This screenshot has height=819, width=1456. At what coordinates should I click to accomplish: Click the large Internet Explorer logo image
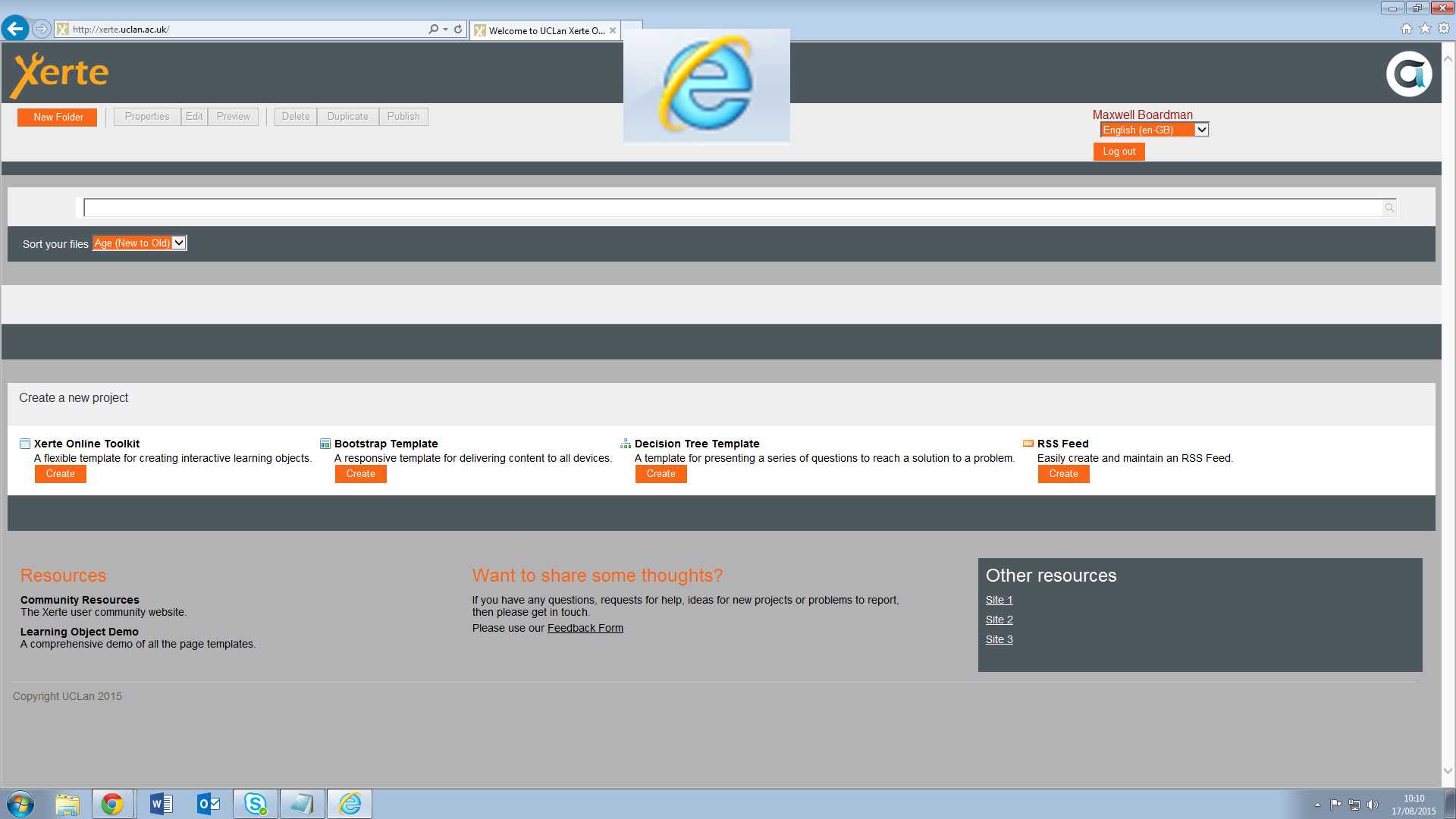707,86
